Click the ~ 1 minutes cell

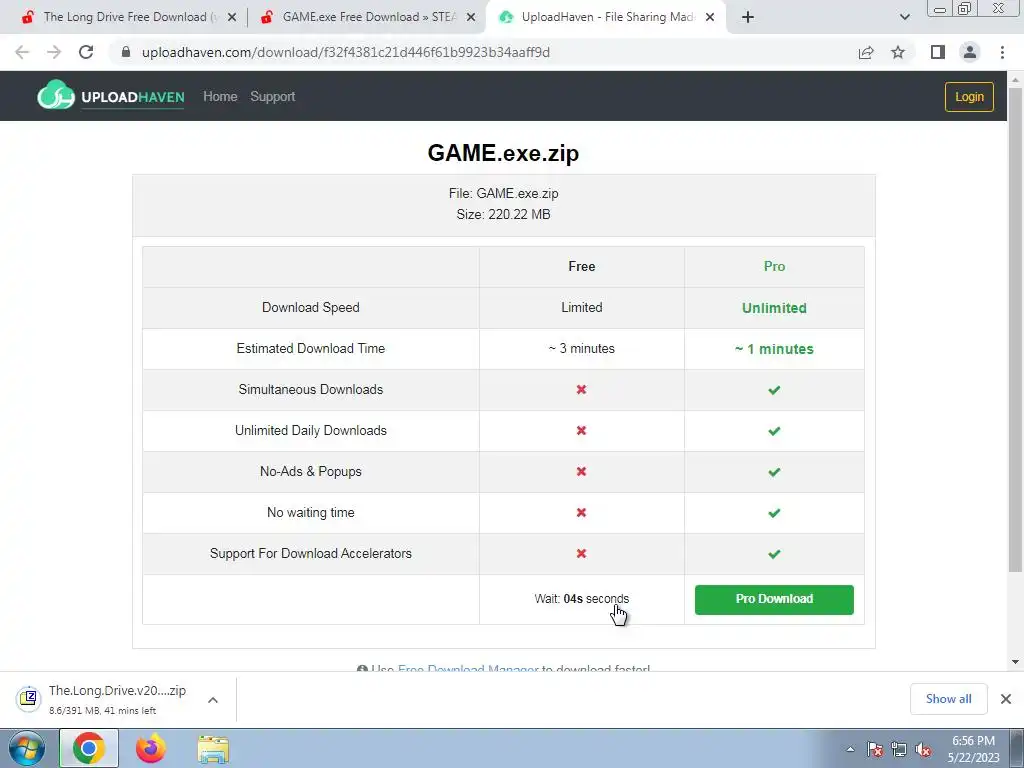tap(774, 349)
